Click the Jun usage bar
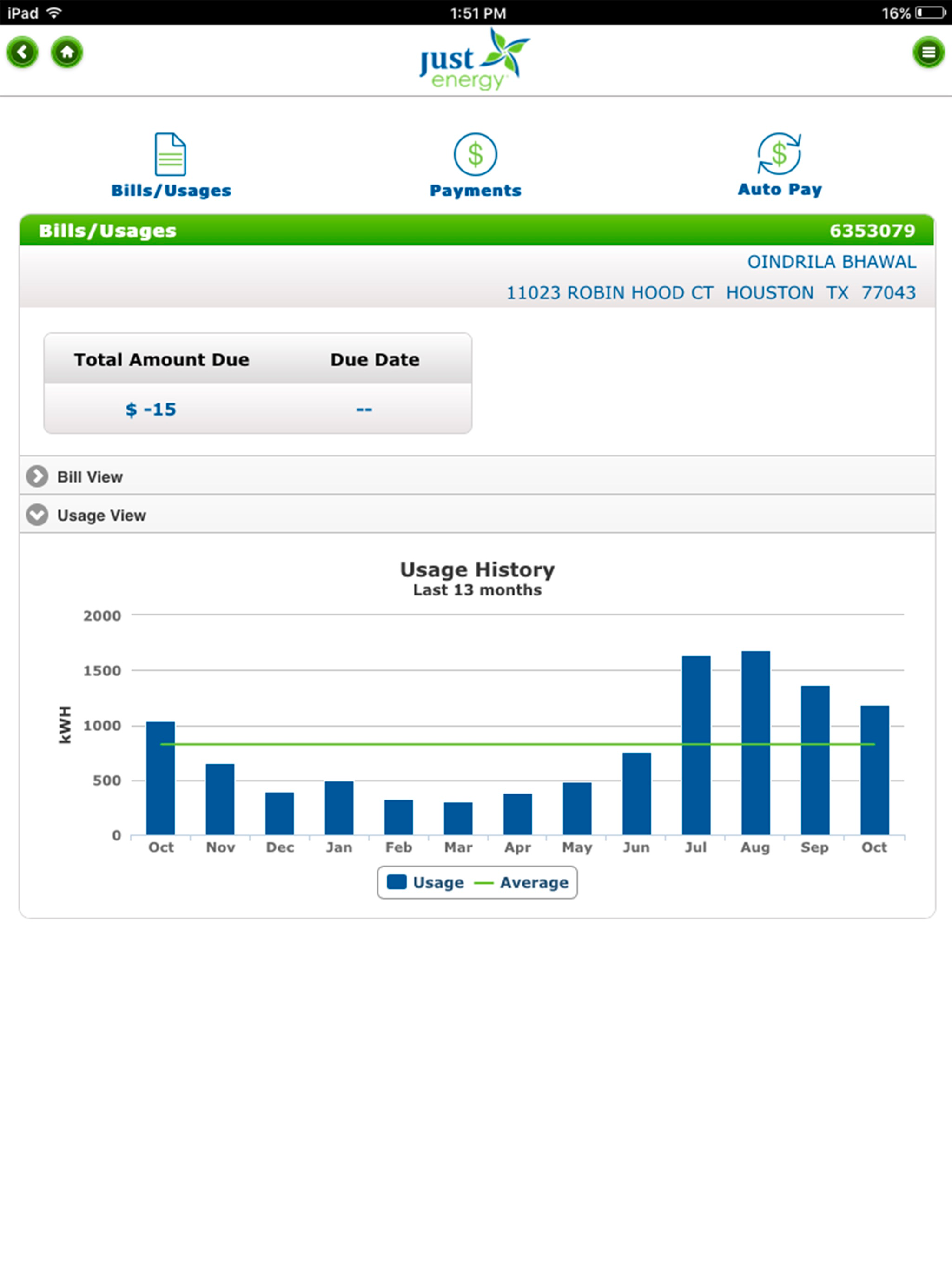This screenshot has width=952, height=1270. click(x=637, y=794)
